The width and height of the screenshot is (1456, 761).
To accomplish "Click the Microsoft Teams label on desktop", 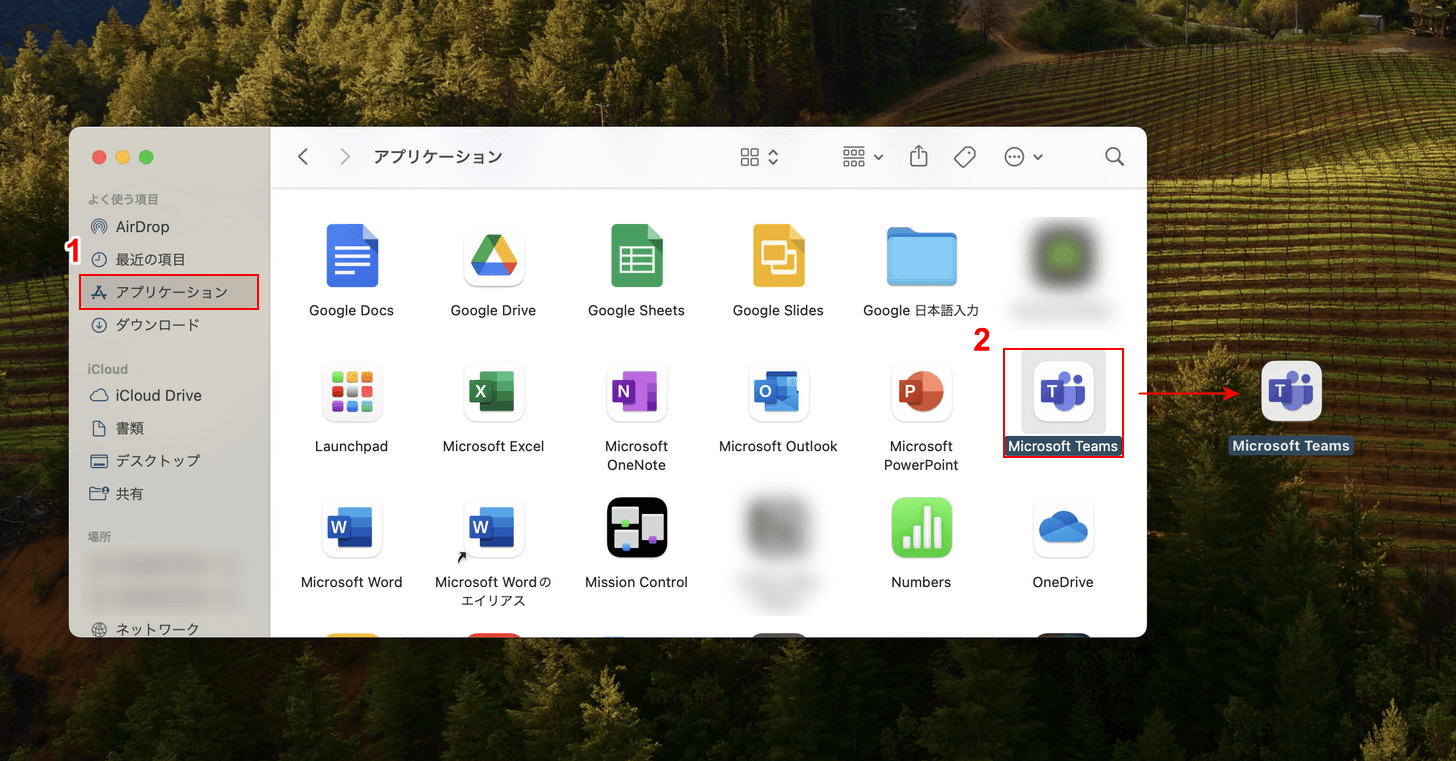I will [1291, 446].
